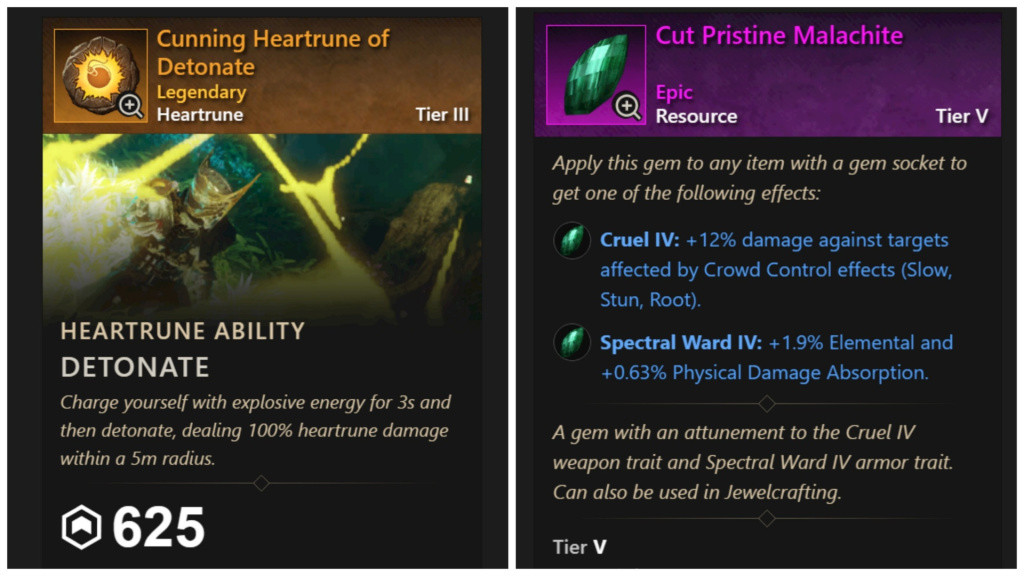Click the Resource item type label
Screen dimensions: 1024x576
[696, 116]
